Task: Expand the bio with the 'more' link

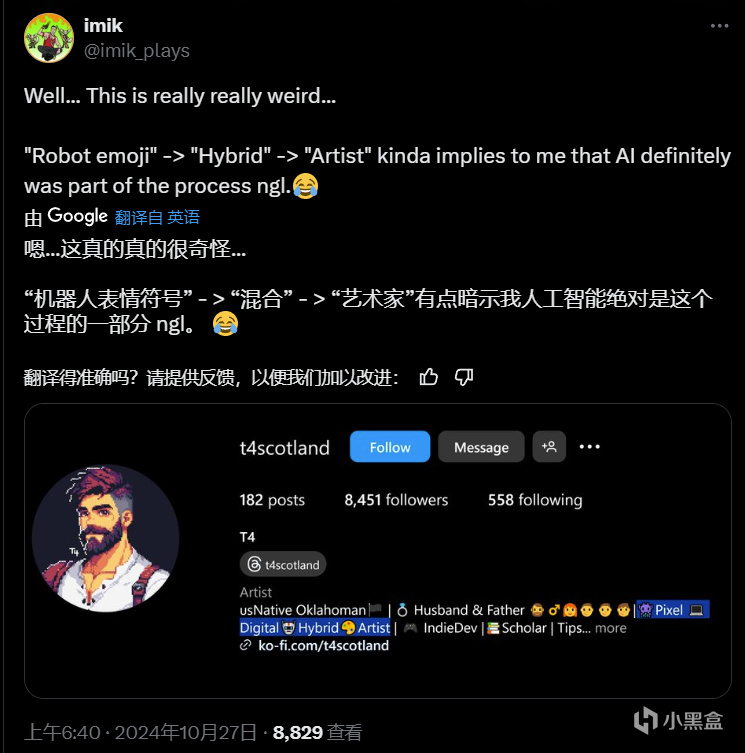Action: 611,628
